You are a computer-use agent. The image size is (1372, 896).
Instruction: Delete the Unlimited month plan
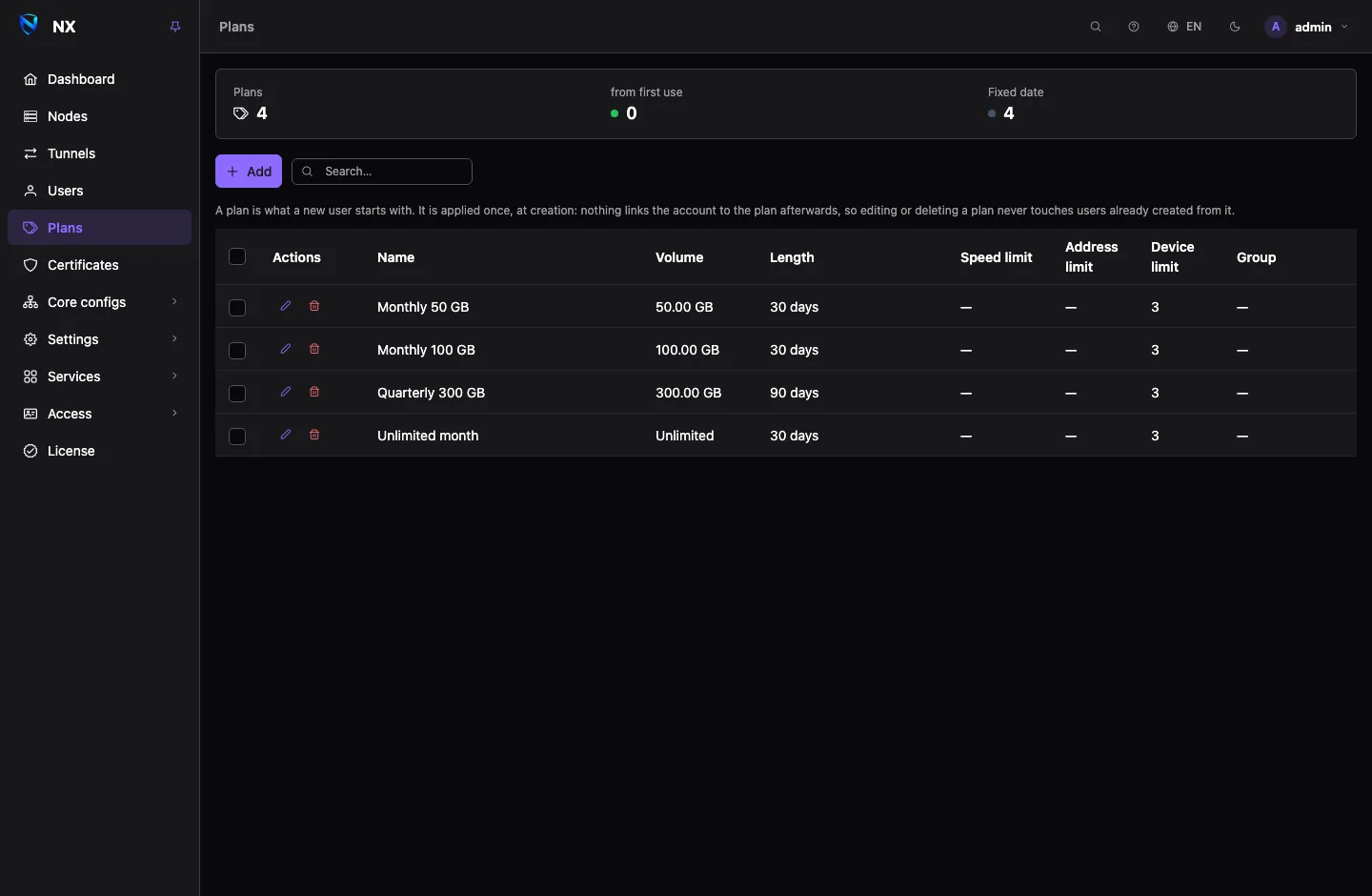pyautogui.click(x=314, y=435)
